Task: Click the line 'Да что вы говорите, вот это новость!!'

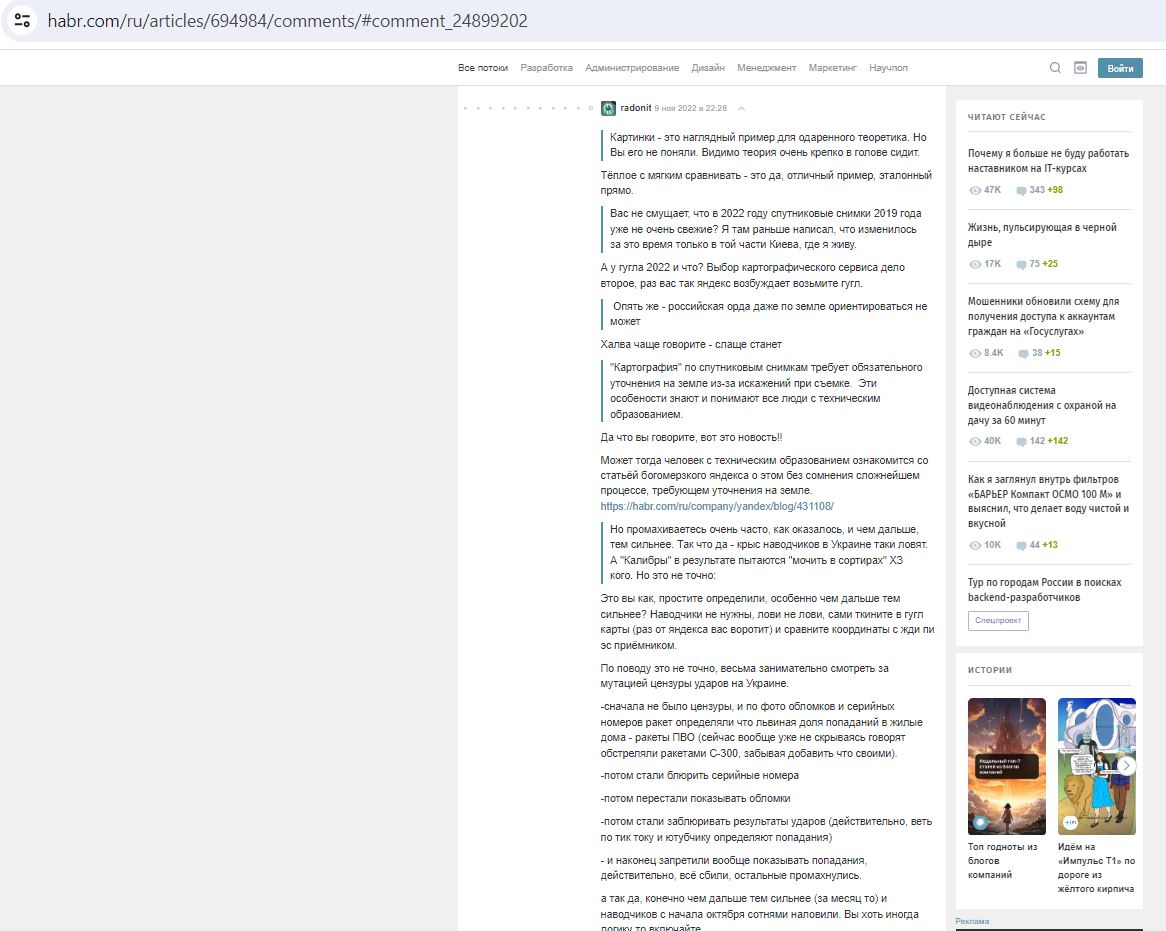Action: click(692, 438)
